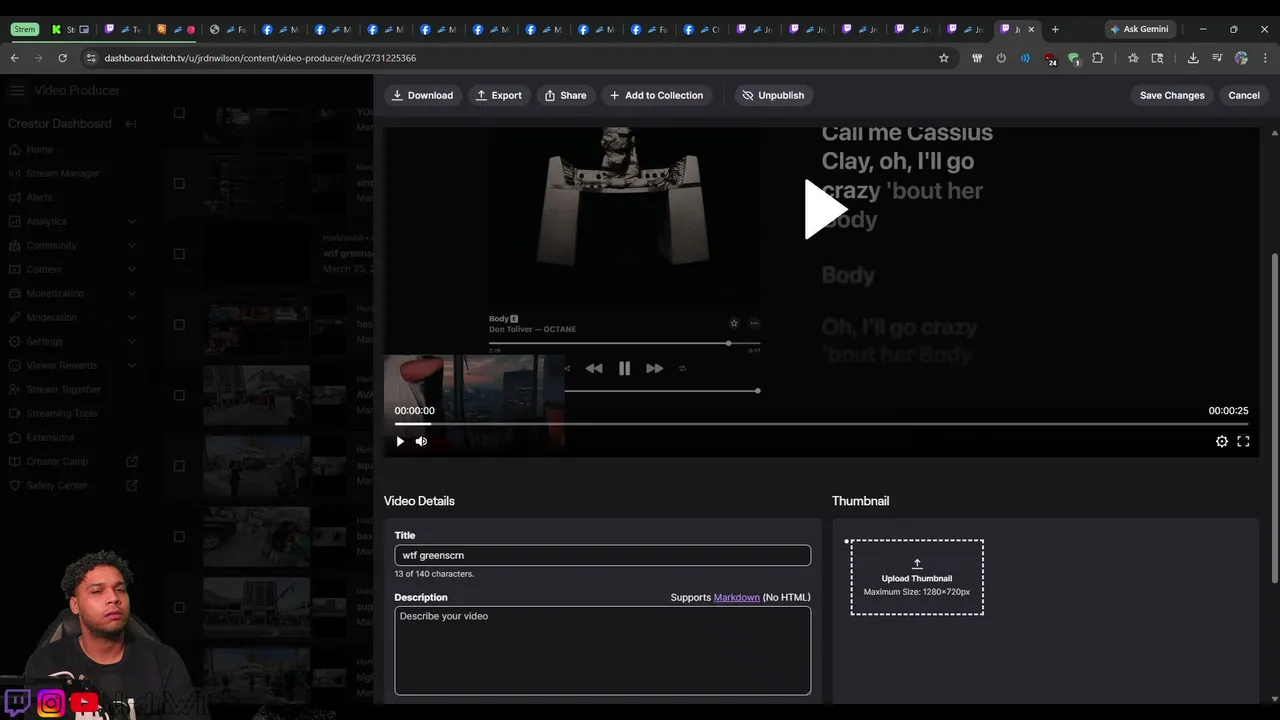Click the upload thumbnail arrow icon
The height and width of the screenshot is (720, 1280).
(x=917, y=564)
